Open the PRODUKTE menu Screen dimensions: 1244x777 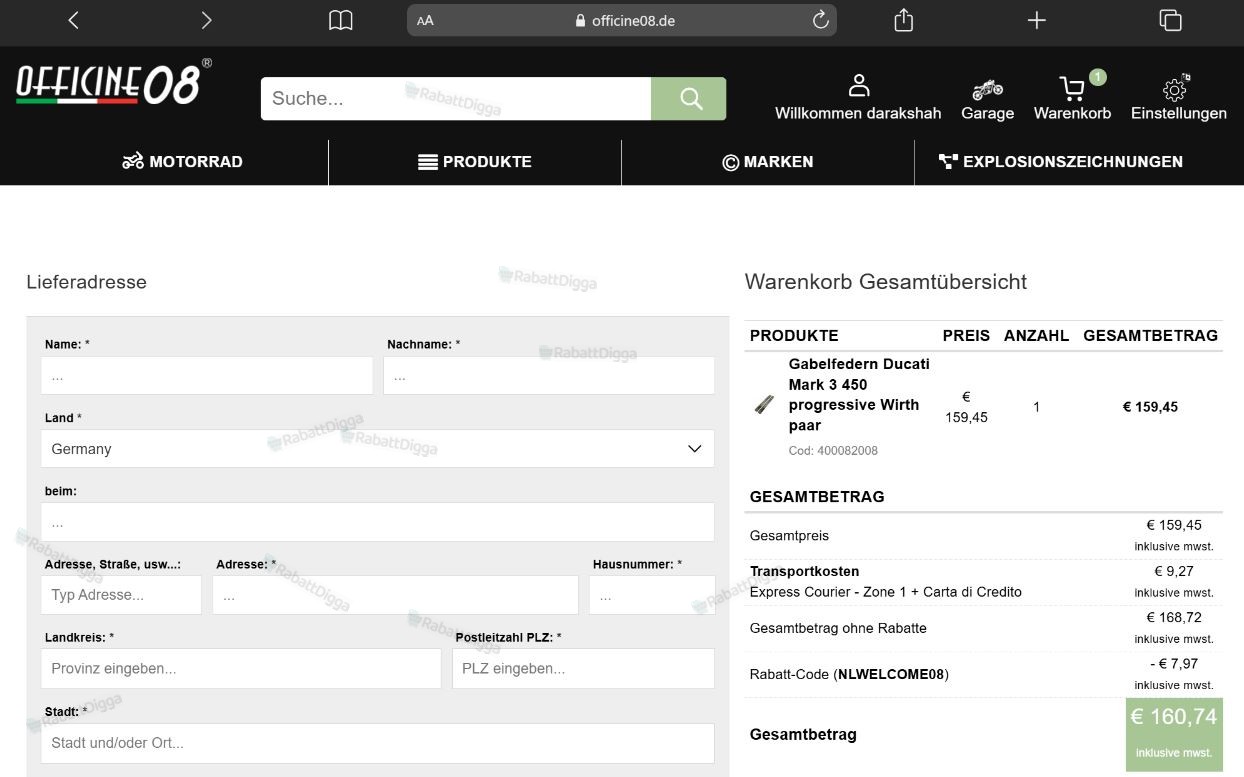(x=475, y=162)
